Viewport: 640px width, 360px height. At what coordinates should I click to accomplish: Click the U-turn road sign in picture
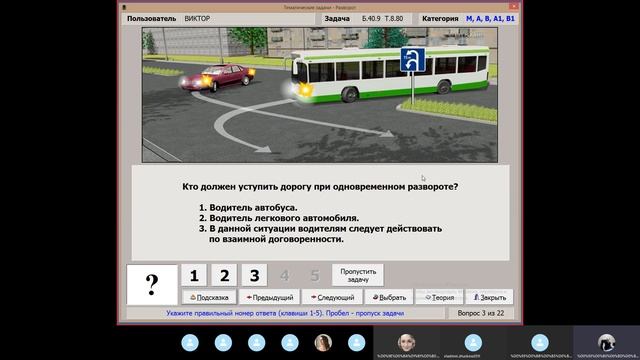tap(412, 60)
